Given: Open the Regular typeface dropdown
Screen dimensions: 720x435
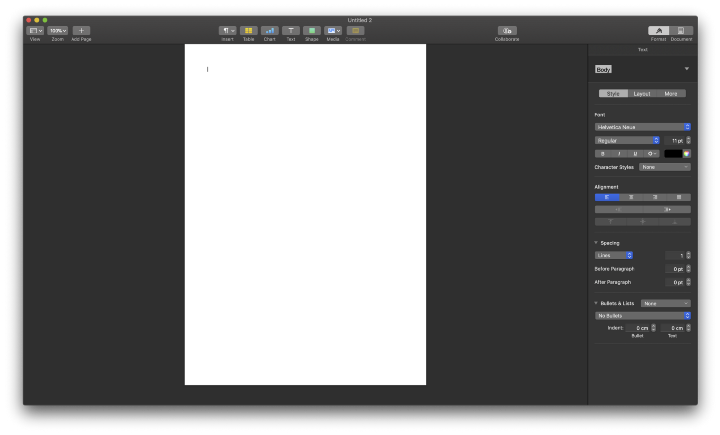Looking at the screenshot, I should coord(627,141).
